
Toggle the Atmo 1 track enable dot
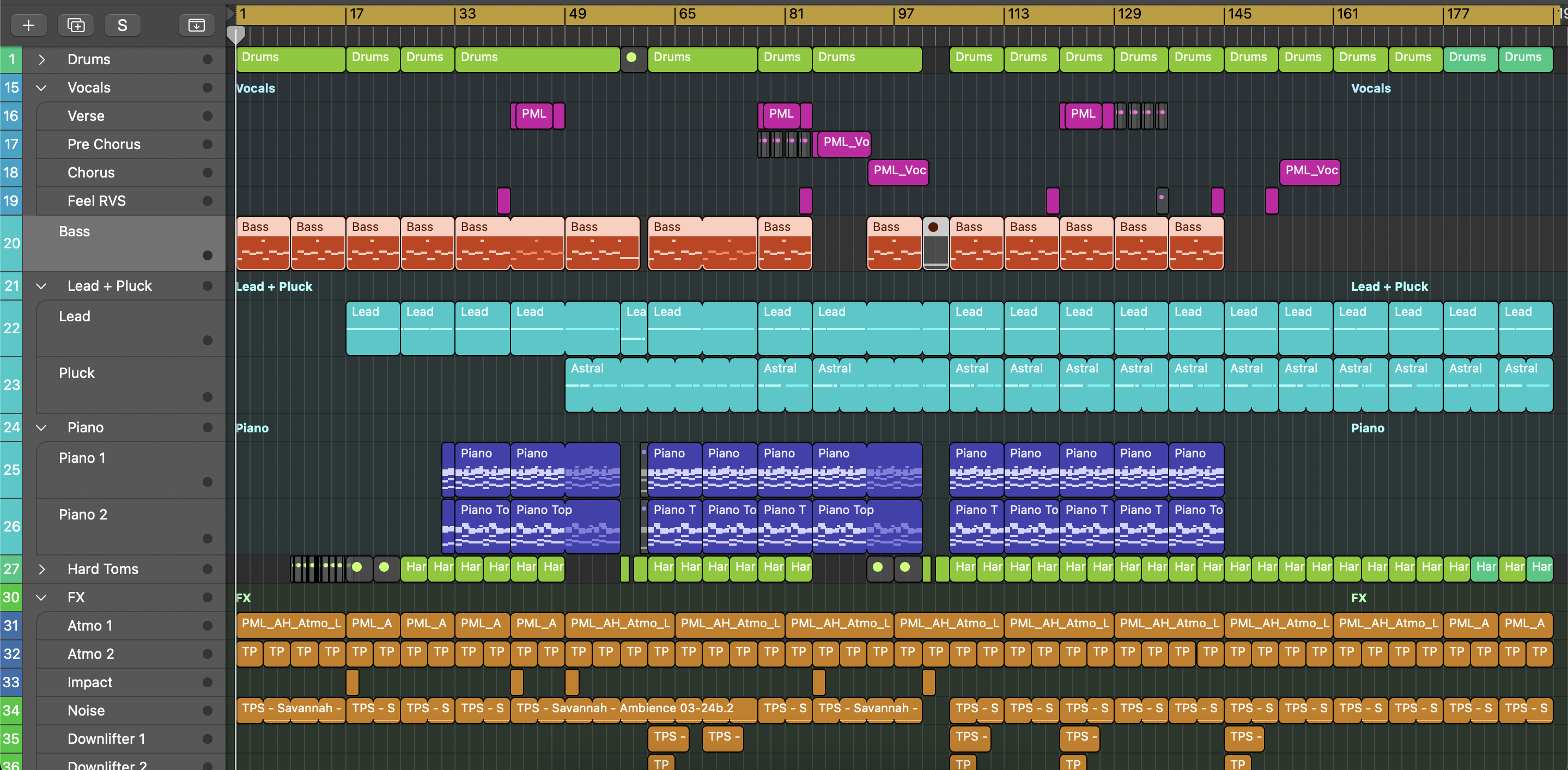pyautogui.click(x=208, y=626)
